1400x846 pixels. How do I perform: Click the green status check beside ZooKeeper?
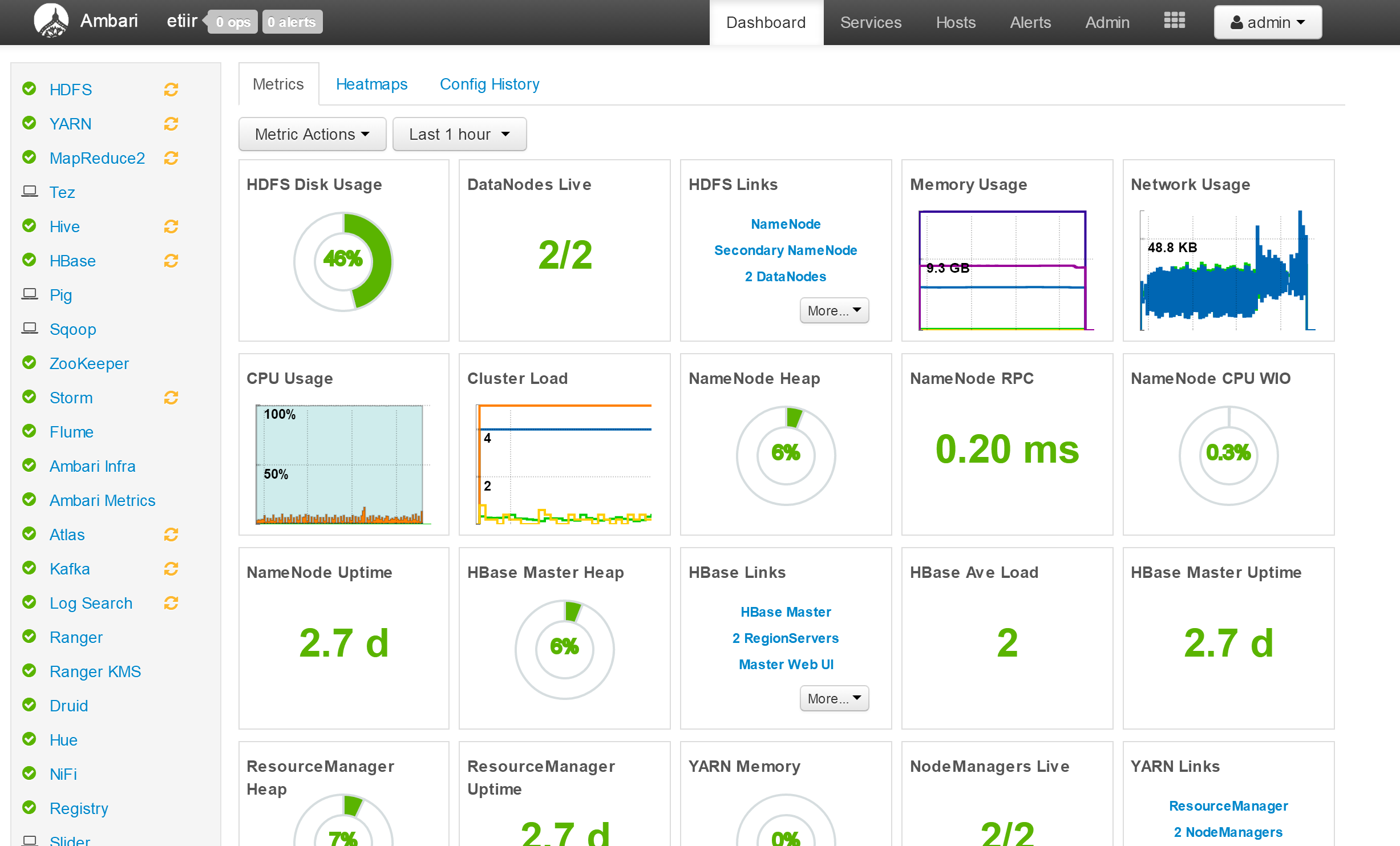point(29,362)
